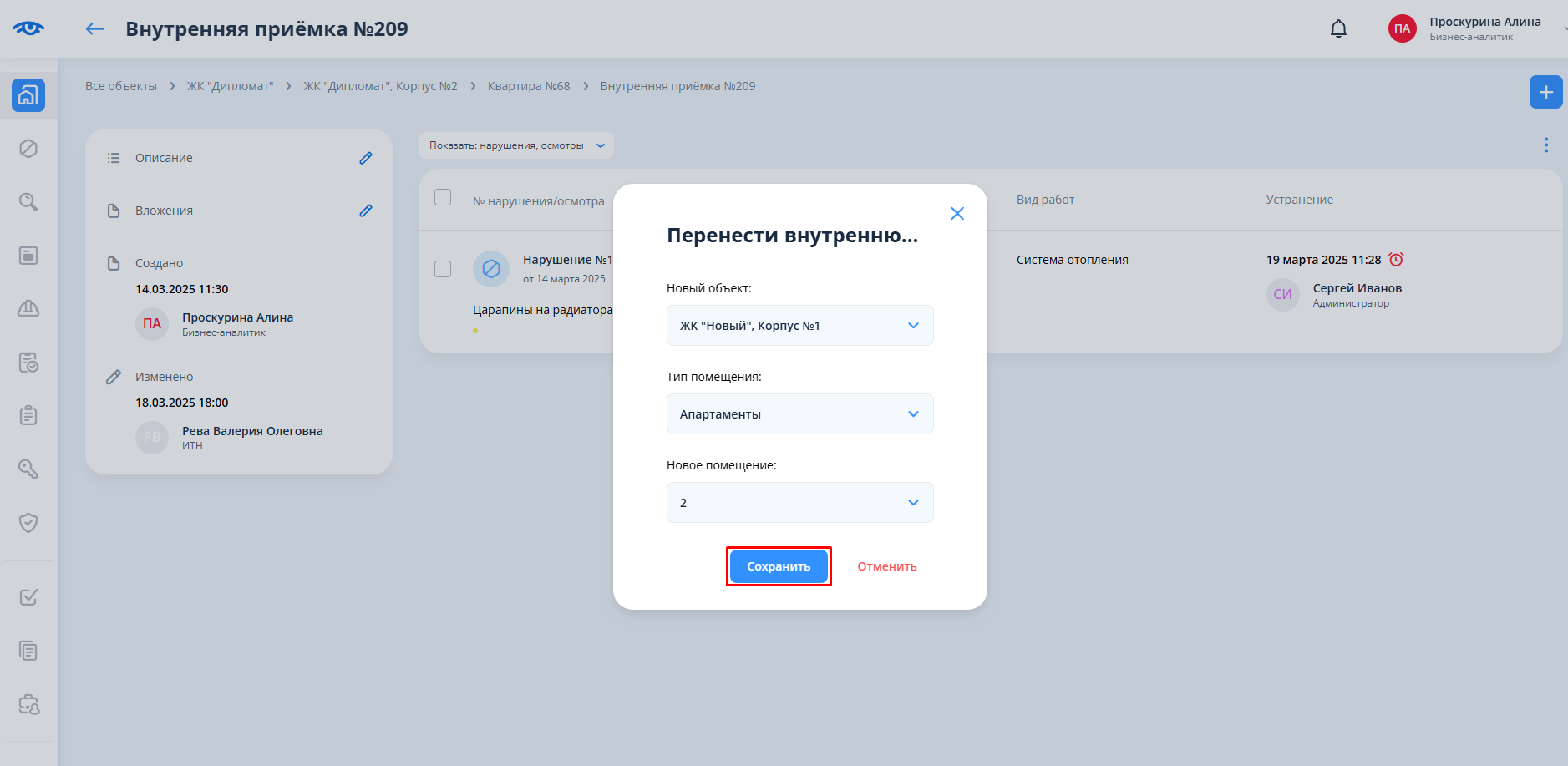Expand the Новое помещение dropdown
This screenshot has width=1568, height=766.
click(799, 503)
